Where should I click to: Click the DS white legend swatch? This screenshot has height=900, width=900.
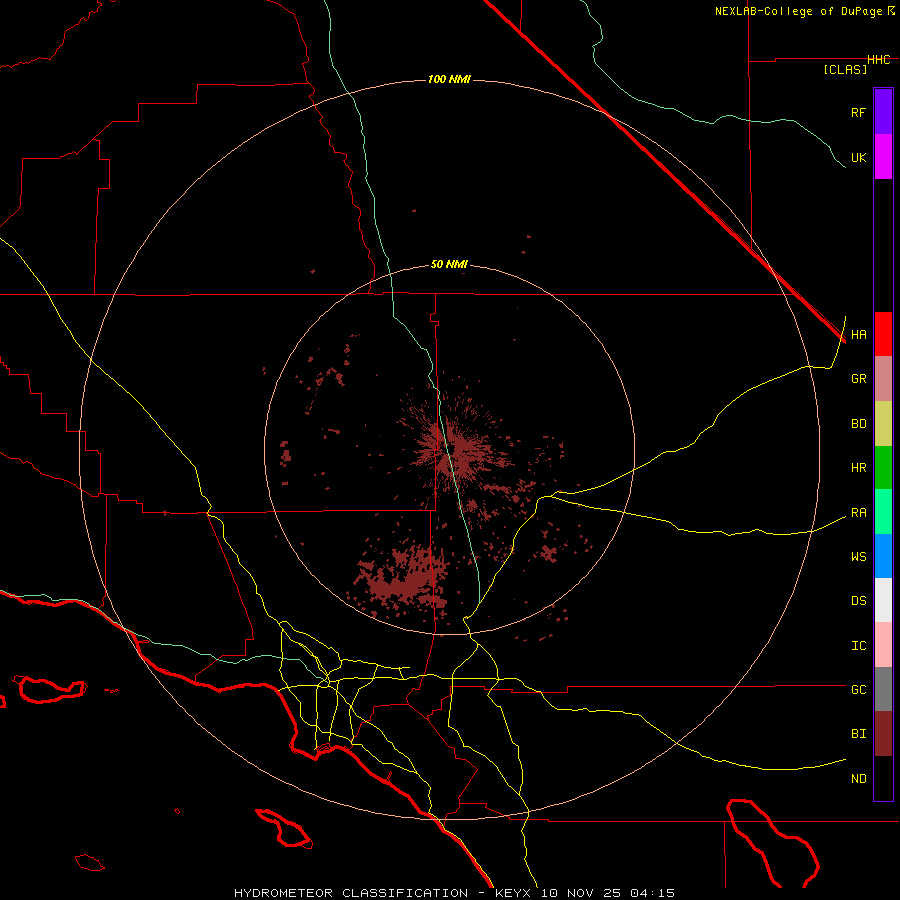tap(883, 600)
